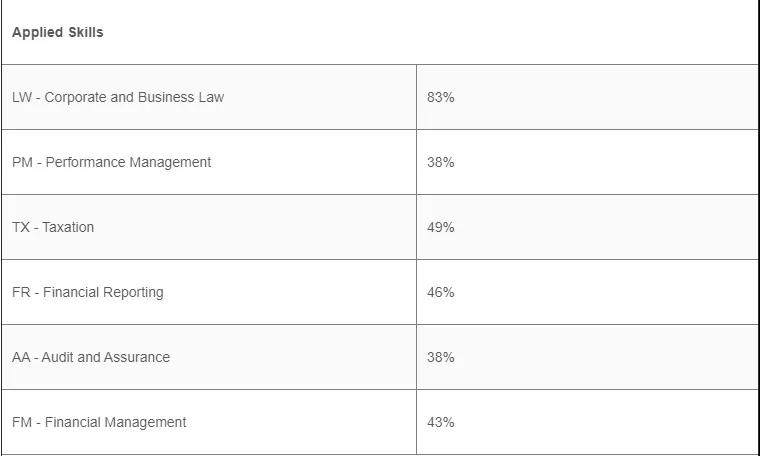Viewport: 760px width, 456px height.
Task: Select the FM - Financial Management cell
Action: [99, 422]
